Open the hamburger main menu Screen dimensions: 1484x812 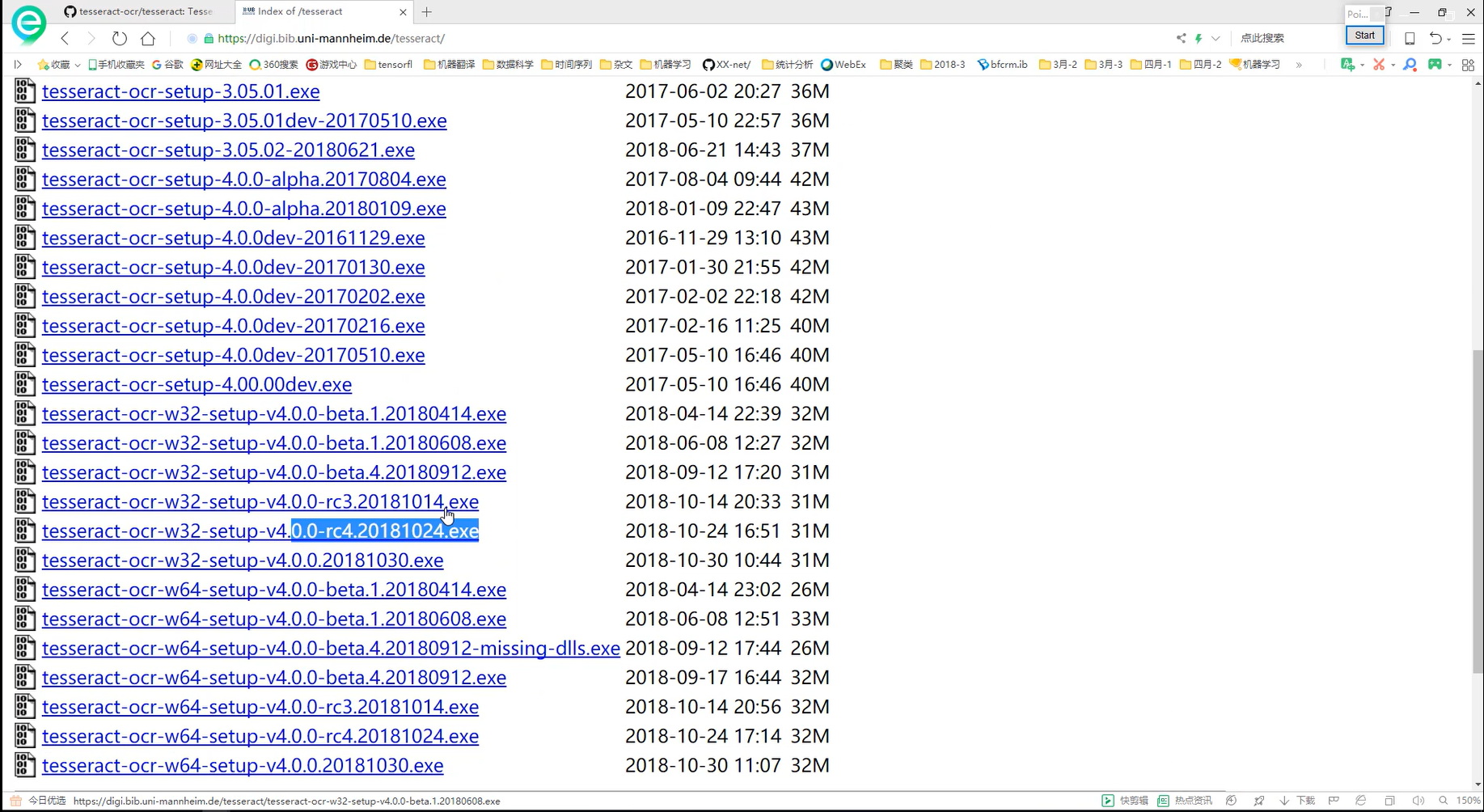click(x=1469, y=38)
